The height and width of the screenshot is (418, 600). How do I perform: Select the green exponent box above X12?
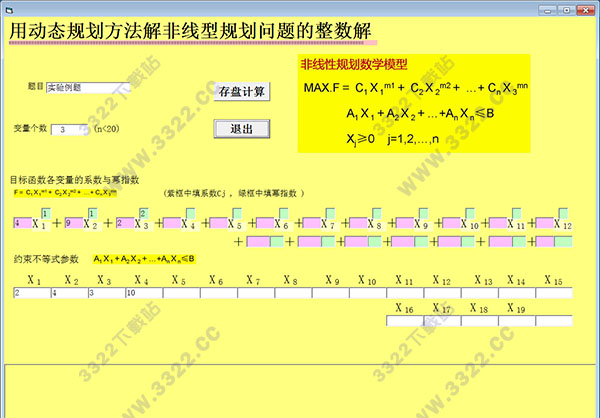(563, 214)
